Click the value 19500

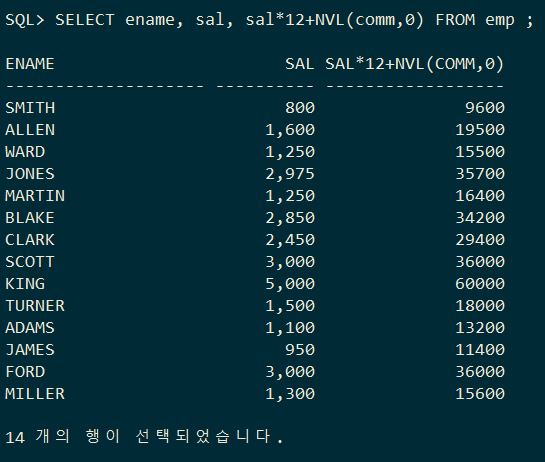click(480, 130)
